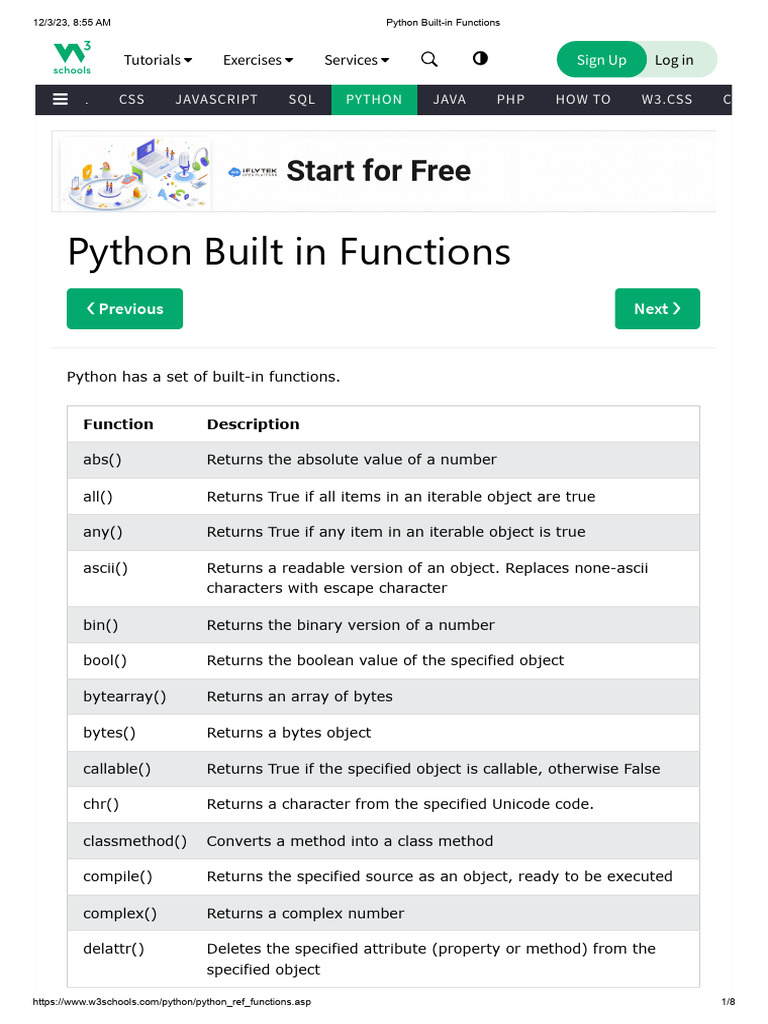Expand the Exercises dropdown
This screenshot has width=768, height=1024.
point(258,60)
